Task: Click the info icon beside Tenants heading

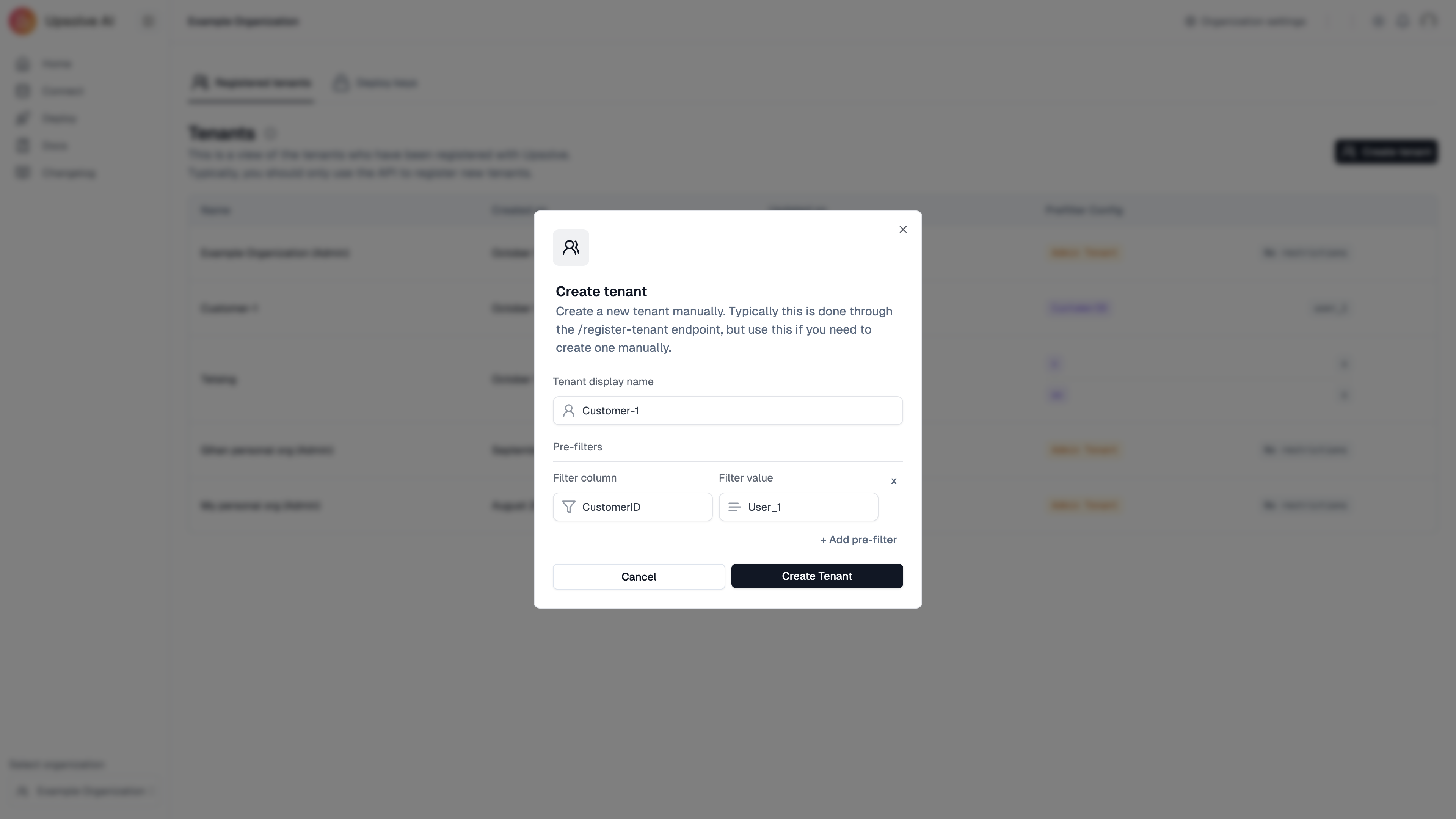Action: [270, 133]
